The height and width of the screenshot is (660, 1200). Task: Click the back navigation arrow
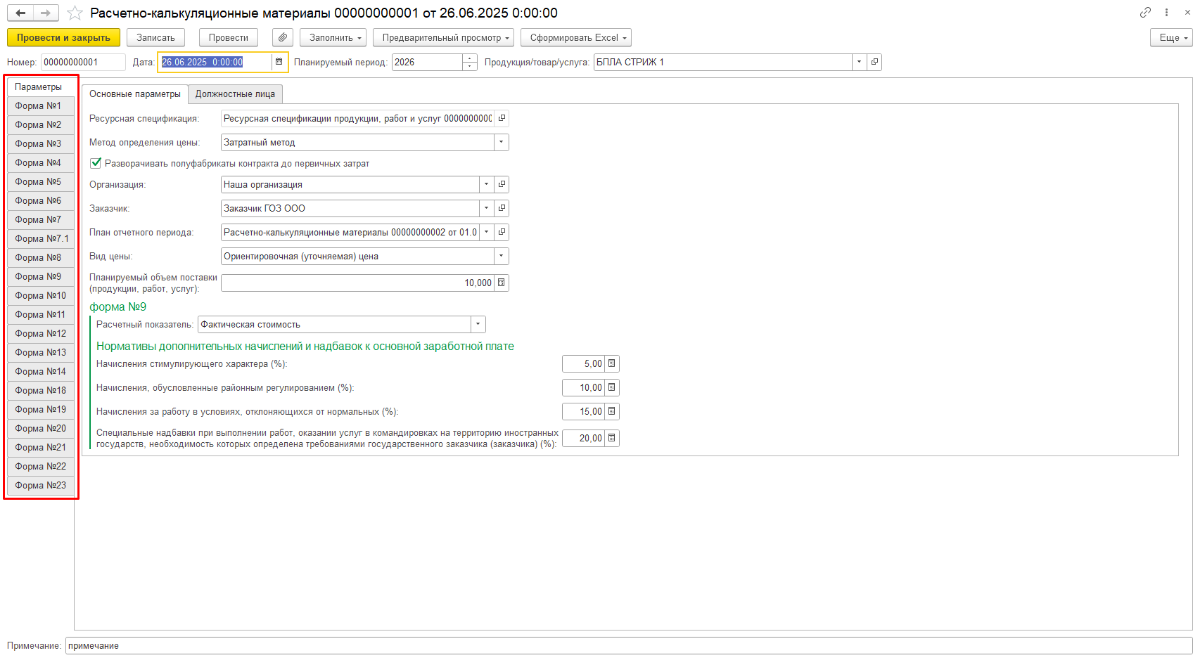point(19,13)
